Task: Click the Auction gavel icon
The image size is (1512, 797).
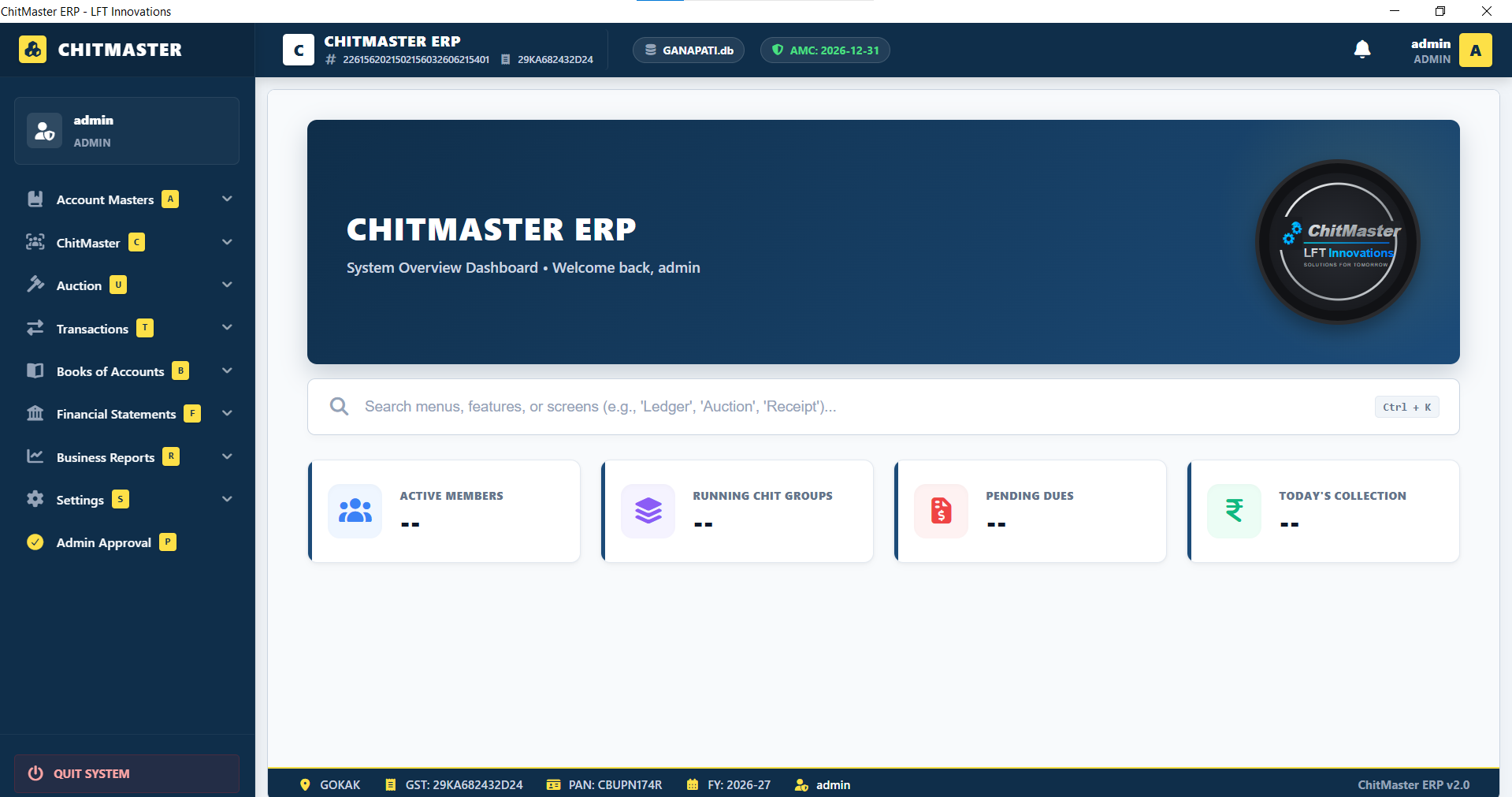Action: click(35, 285)
